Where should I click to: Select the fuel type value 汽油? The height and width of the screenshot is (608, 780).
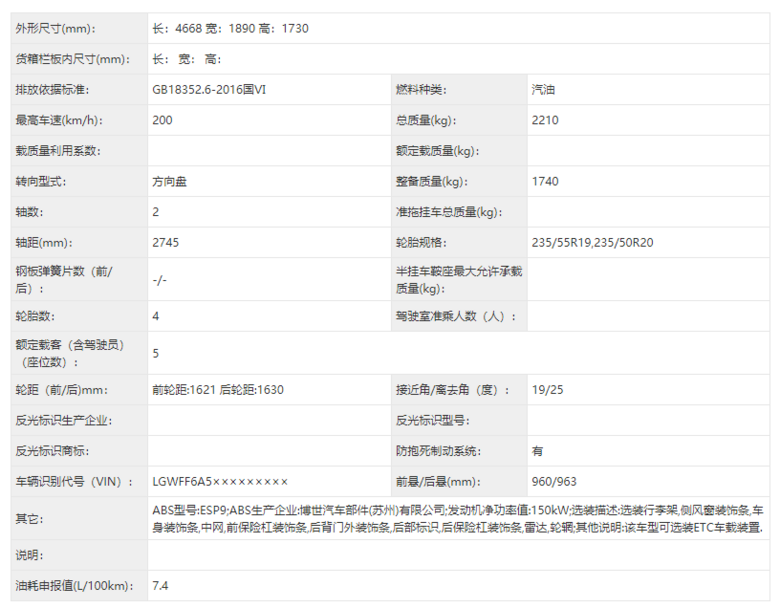543,90
